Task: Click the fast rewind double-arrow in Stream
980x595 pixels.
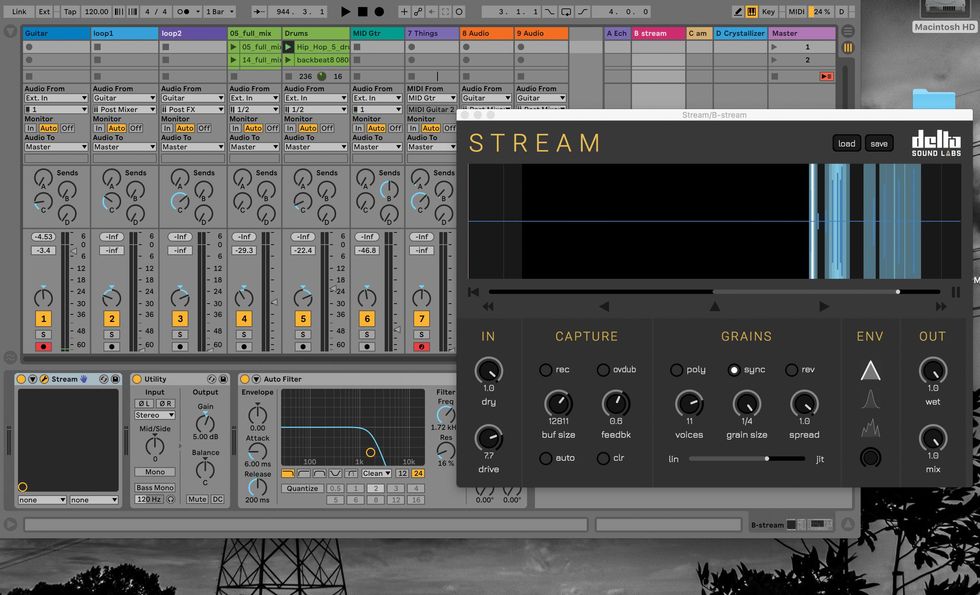Action: coord(488,306)
